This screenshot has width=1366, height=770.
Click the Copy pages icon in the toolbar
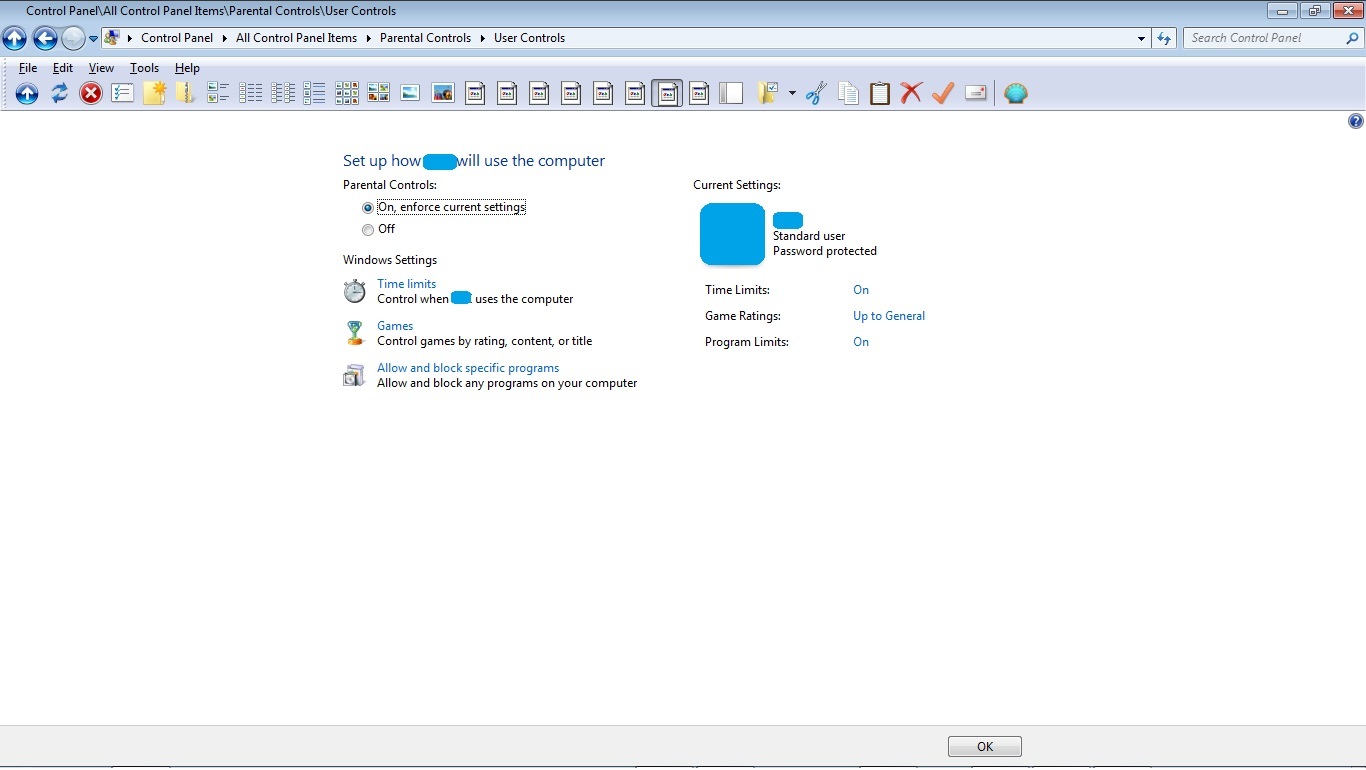pyautogui.click(x=848, y=93)
